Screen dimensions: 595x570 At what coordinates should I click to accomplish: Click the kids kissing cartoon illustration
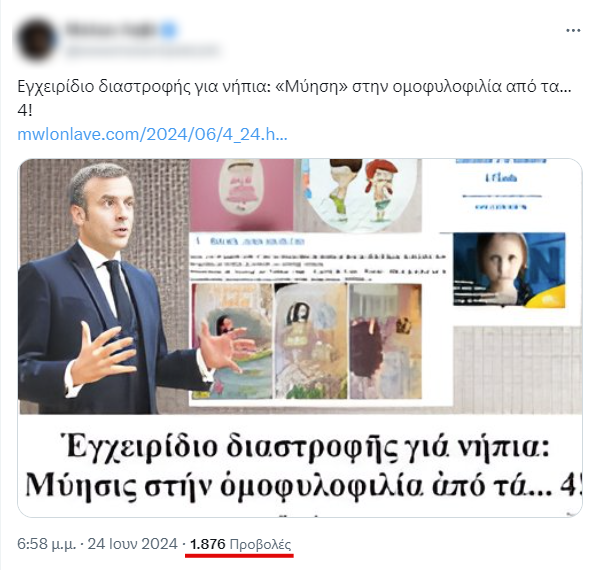click(x=359, y=195)
